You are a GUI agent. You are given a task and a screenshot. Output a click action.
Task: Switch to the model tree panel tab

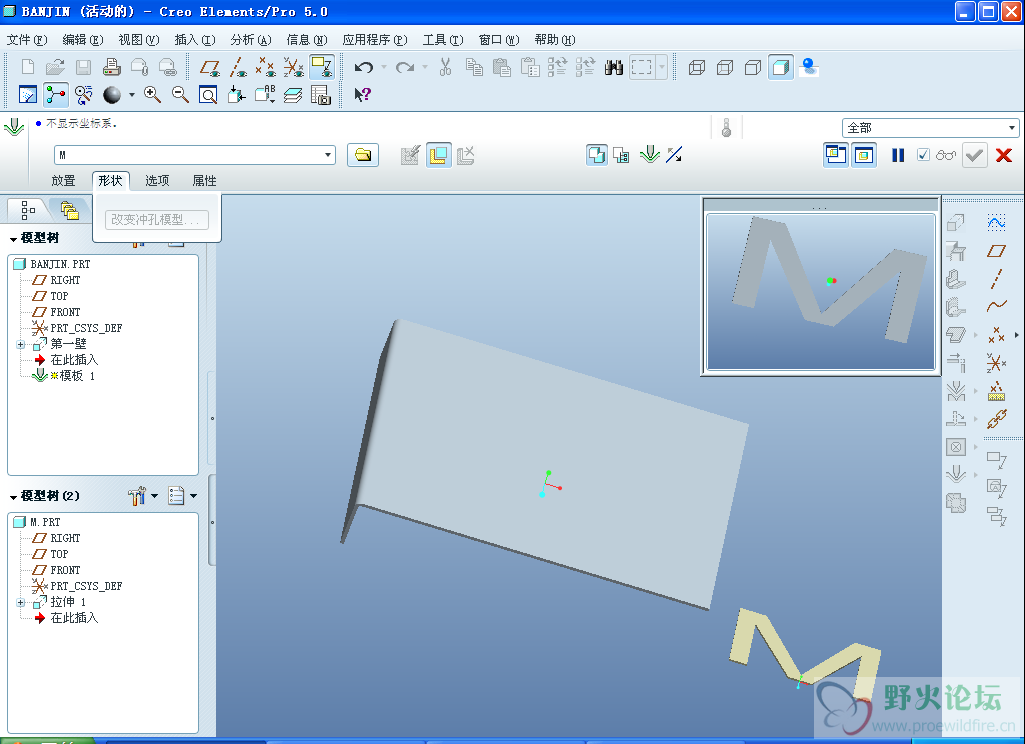click(x=27, y=210)
